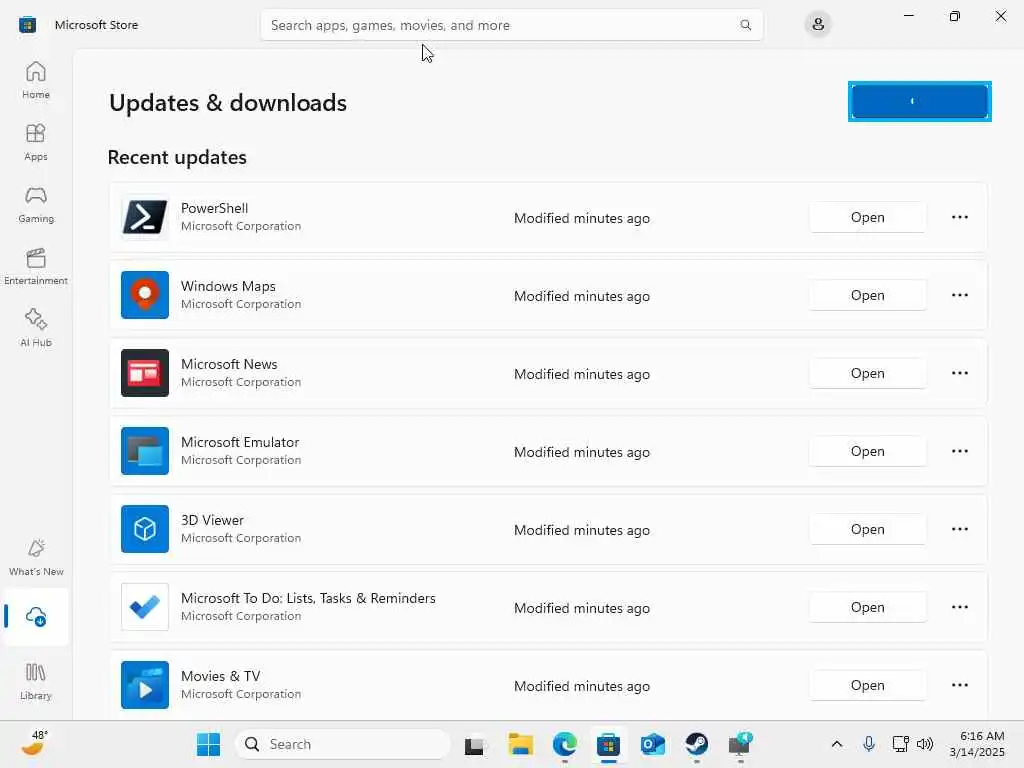The image size is (1024, 768).
Task: Open the 3D Viewer app
Action: 867,529
